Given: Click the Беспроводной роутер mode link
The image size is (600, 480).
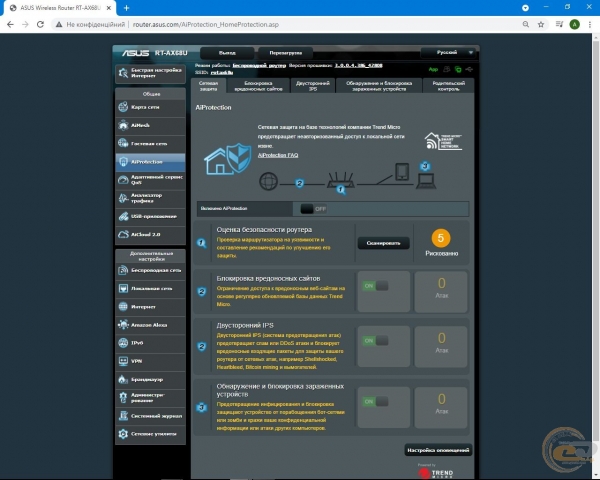Looking at the screenshot, I should pyautogui.click(x=259, y=65).
